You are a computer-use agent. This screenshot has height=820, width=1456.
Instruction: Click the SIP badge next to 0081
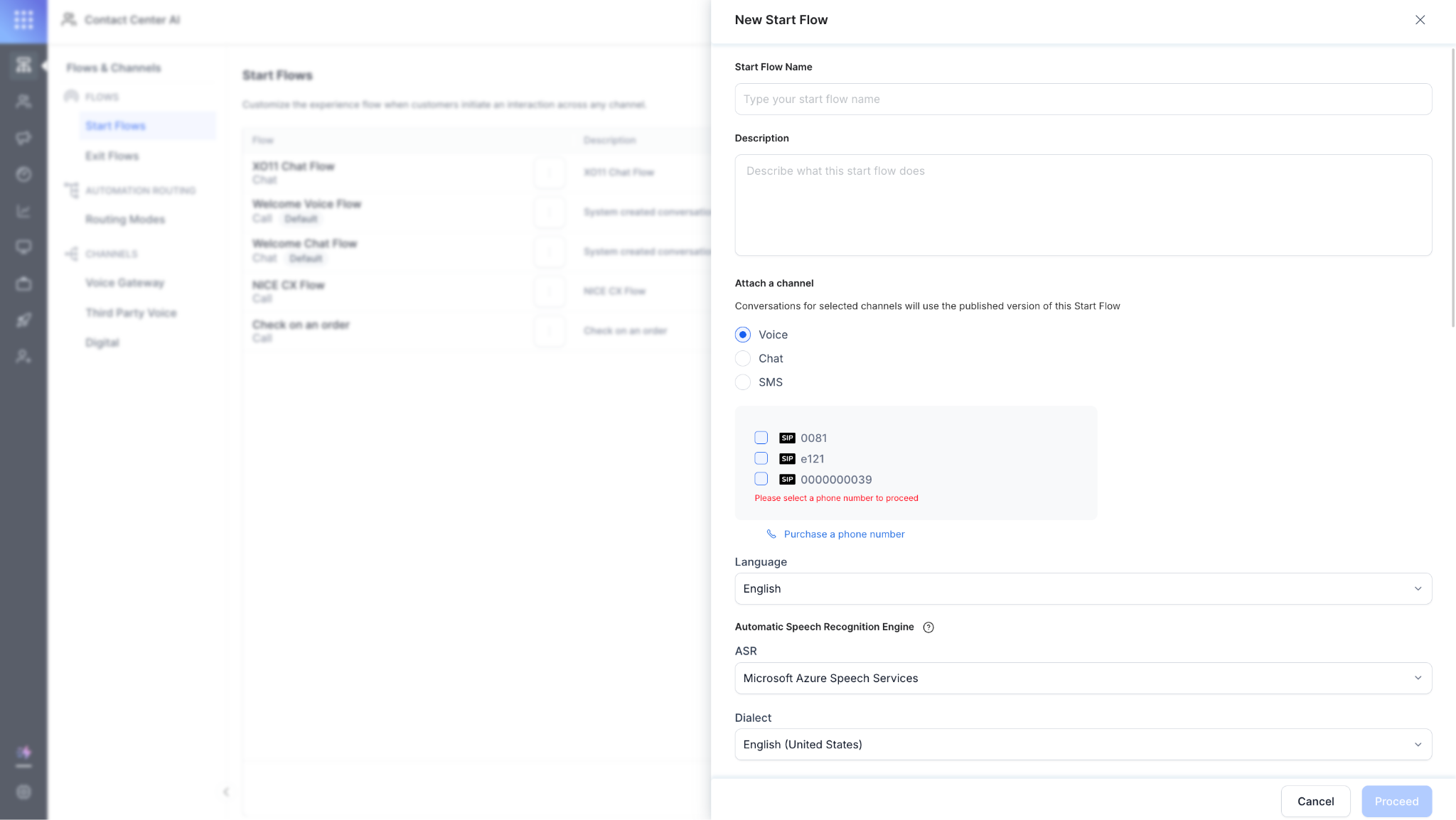pos(787,438)
